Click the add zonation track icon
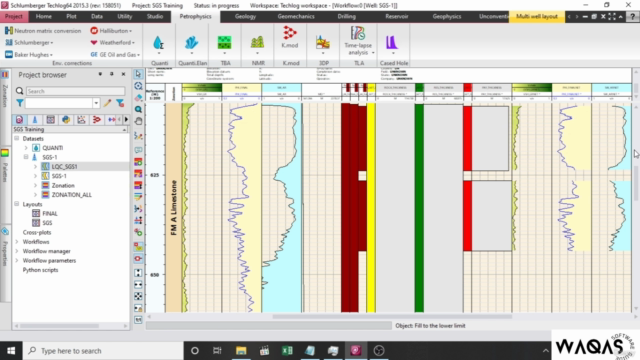Viewport: 640px width, 360px height. tap(138, 162)
